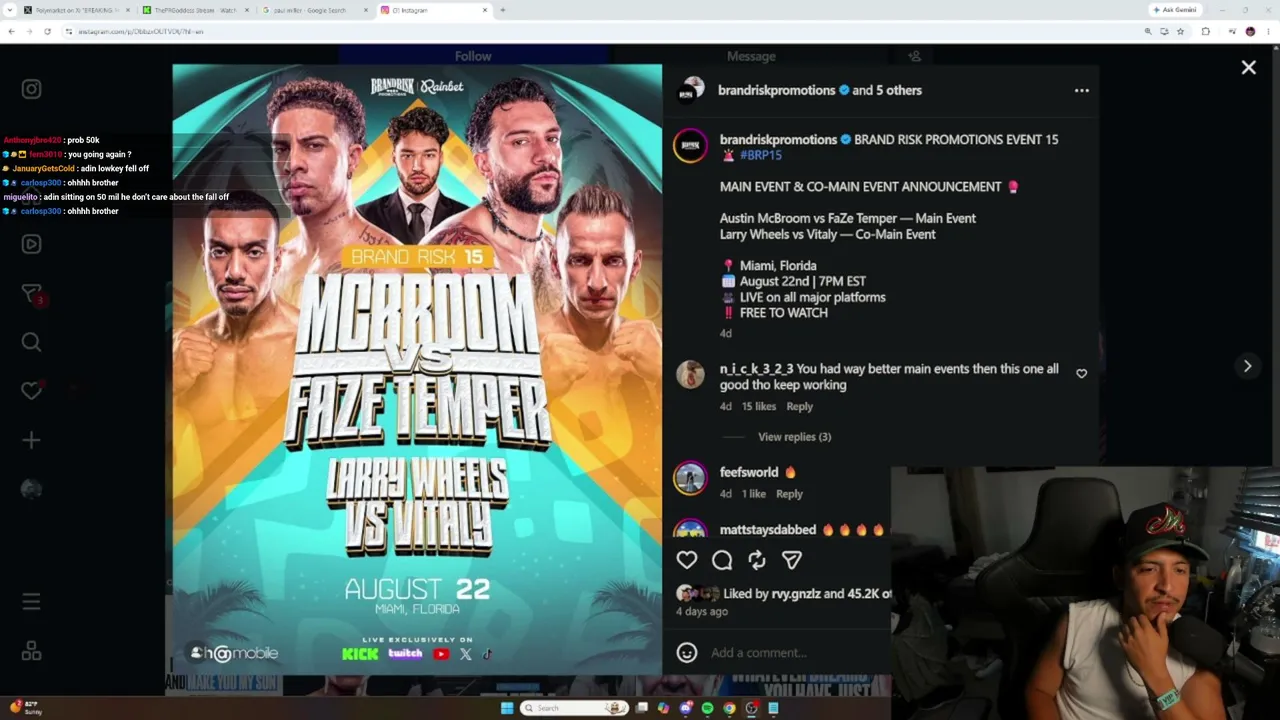
Task: Open the 'and 5 others' collaborators list
Action: (x=887, y=90)
